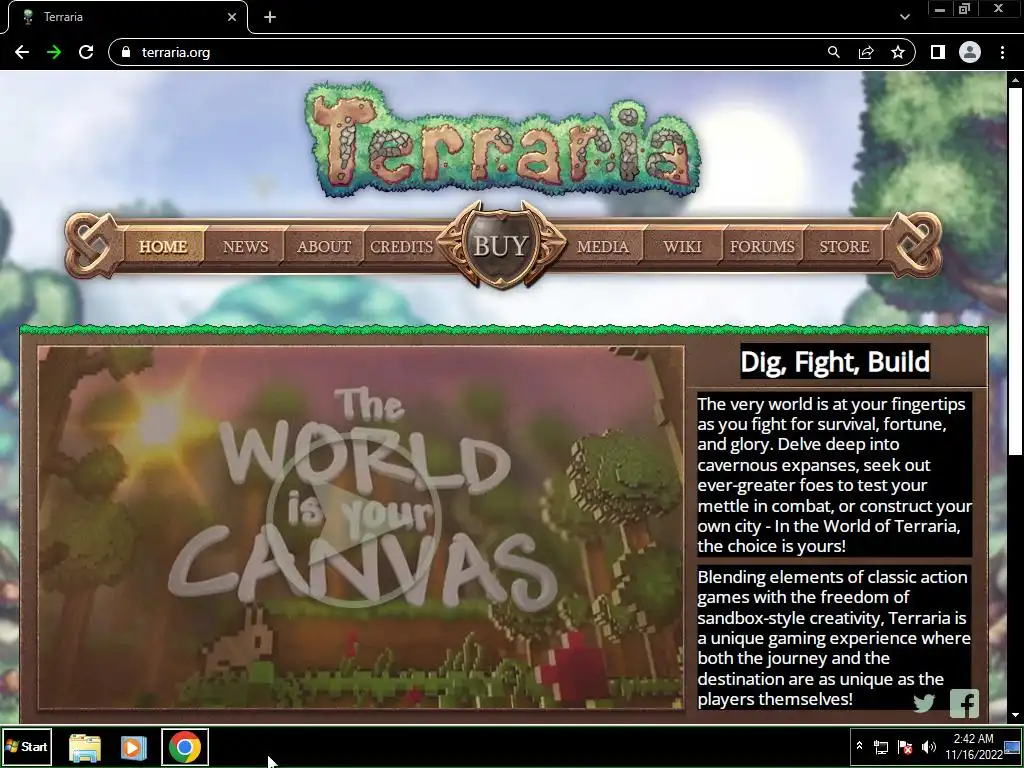
Task: Open the ABOUT nav item
Action: point(324,246)
